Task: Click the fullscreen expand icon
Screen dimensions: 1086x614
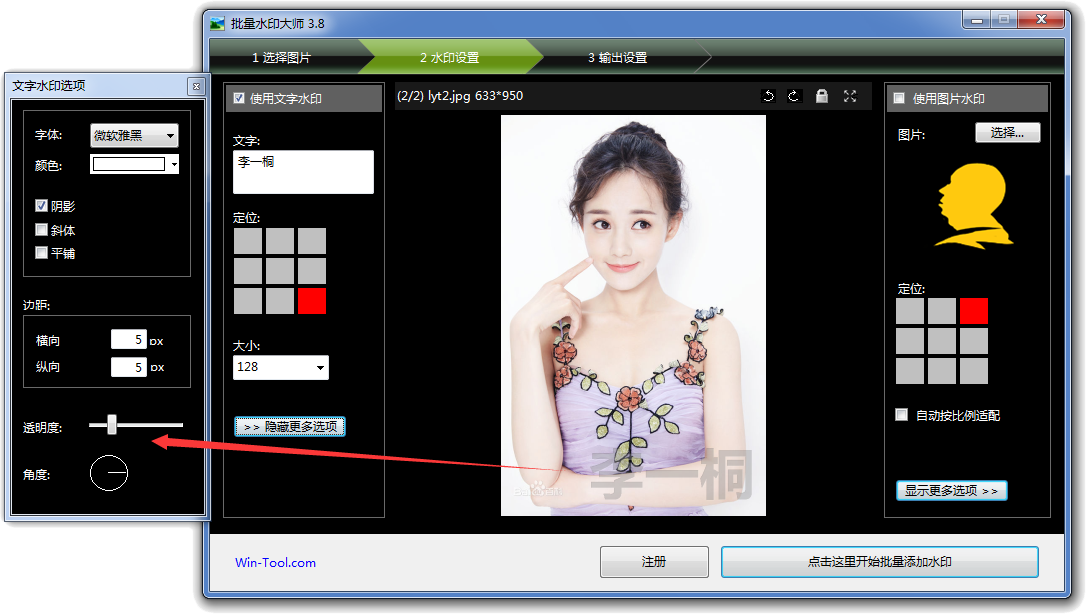Action: point(850,96)
